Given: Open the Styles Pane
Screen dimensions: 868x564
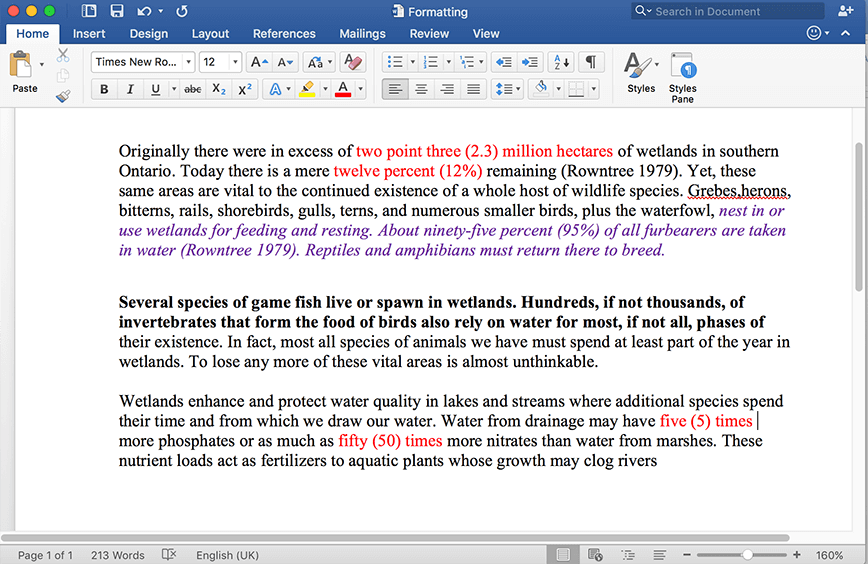Looking at the screenshot, I should [683, 76].
